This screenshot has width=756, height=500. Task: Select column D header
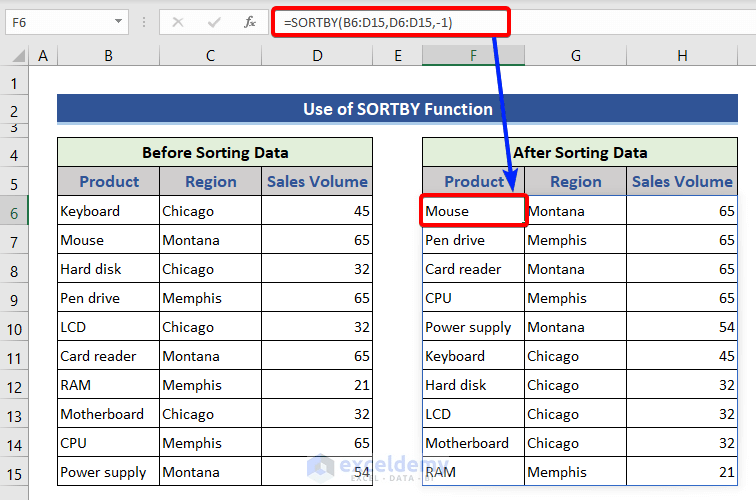tap(317, 56)
